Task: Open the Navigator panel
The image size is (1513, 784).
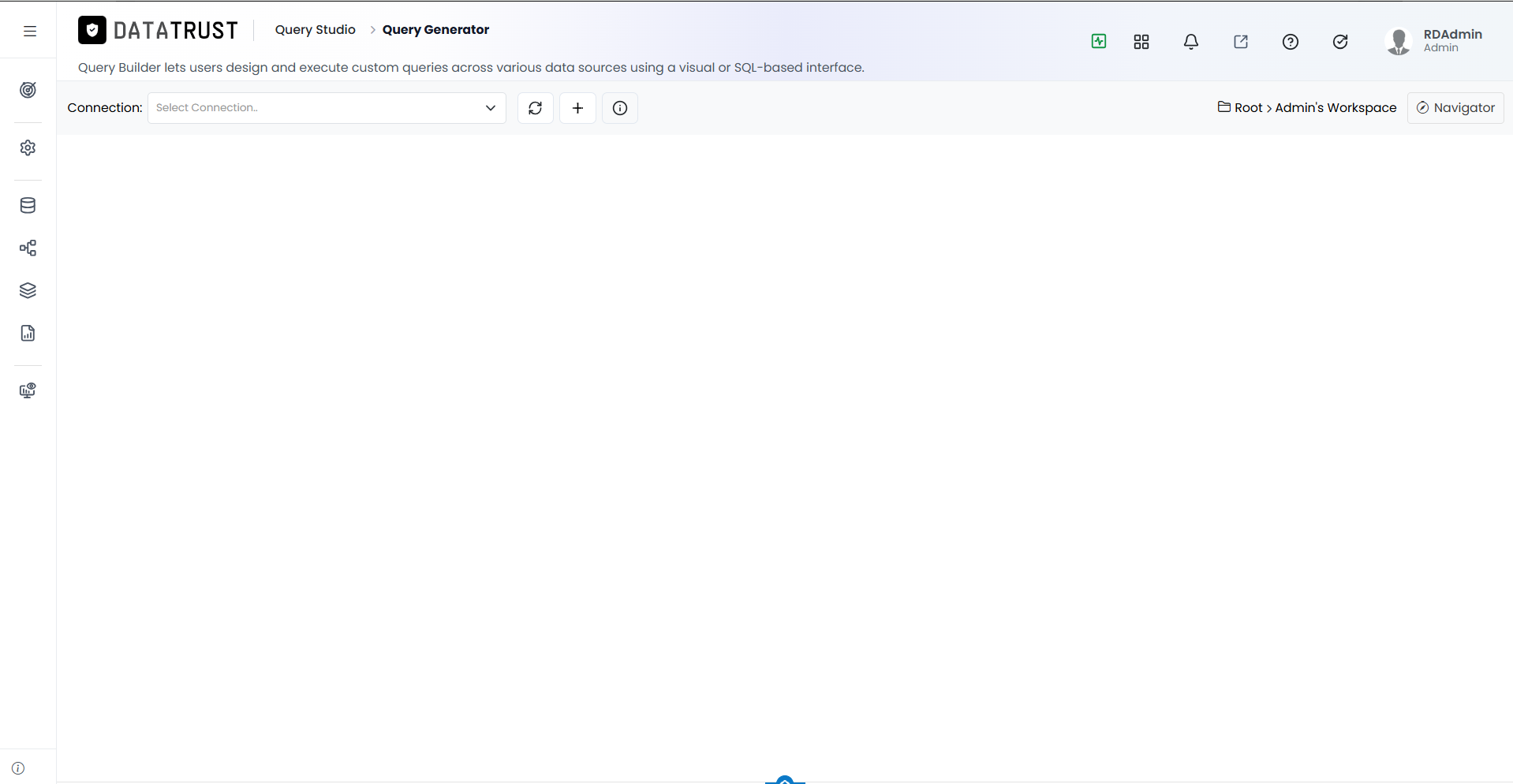Action: click(1455, 108)
